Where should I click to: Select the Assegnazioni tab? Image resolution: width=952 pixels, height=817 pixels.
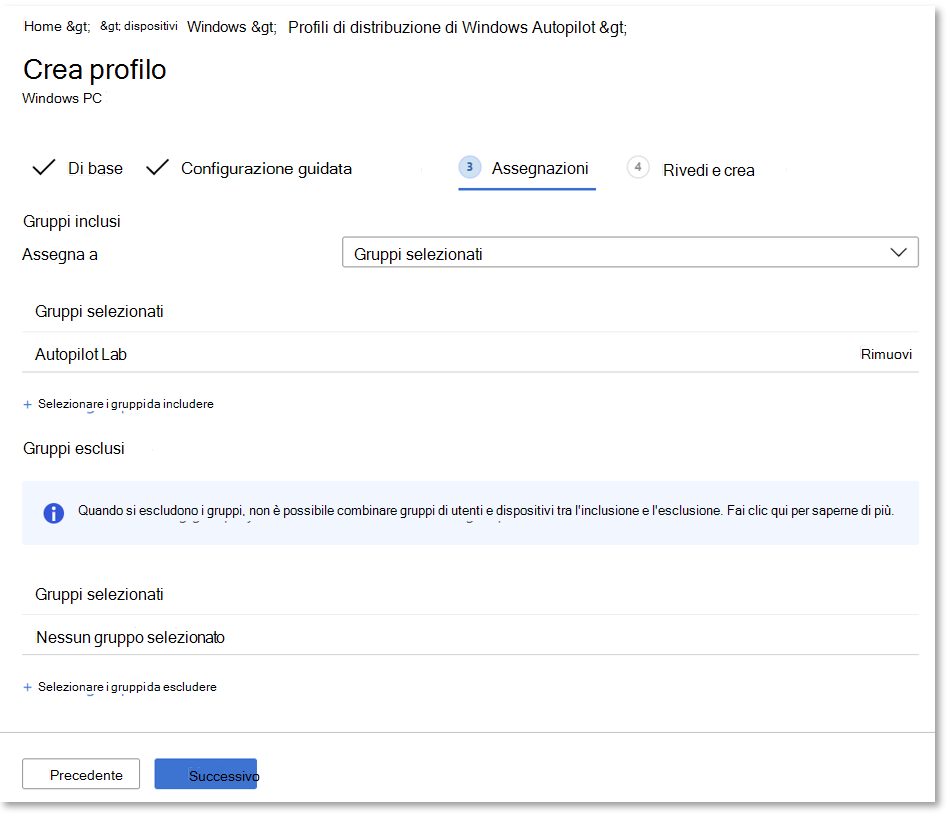click(540, 168)
